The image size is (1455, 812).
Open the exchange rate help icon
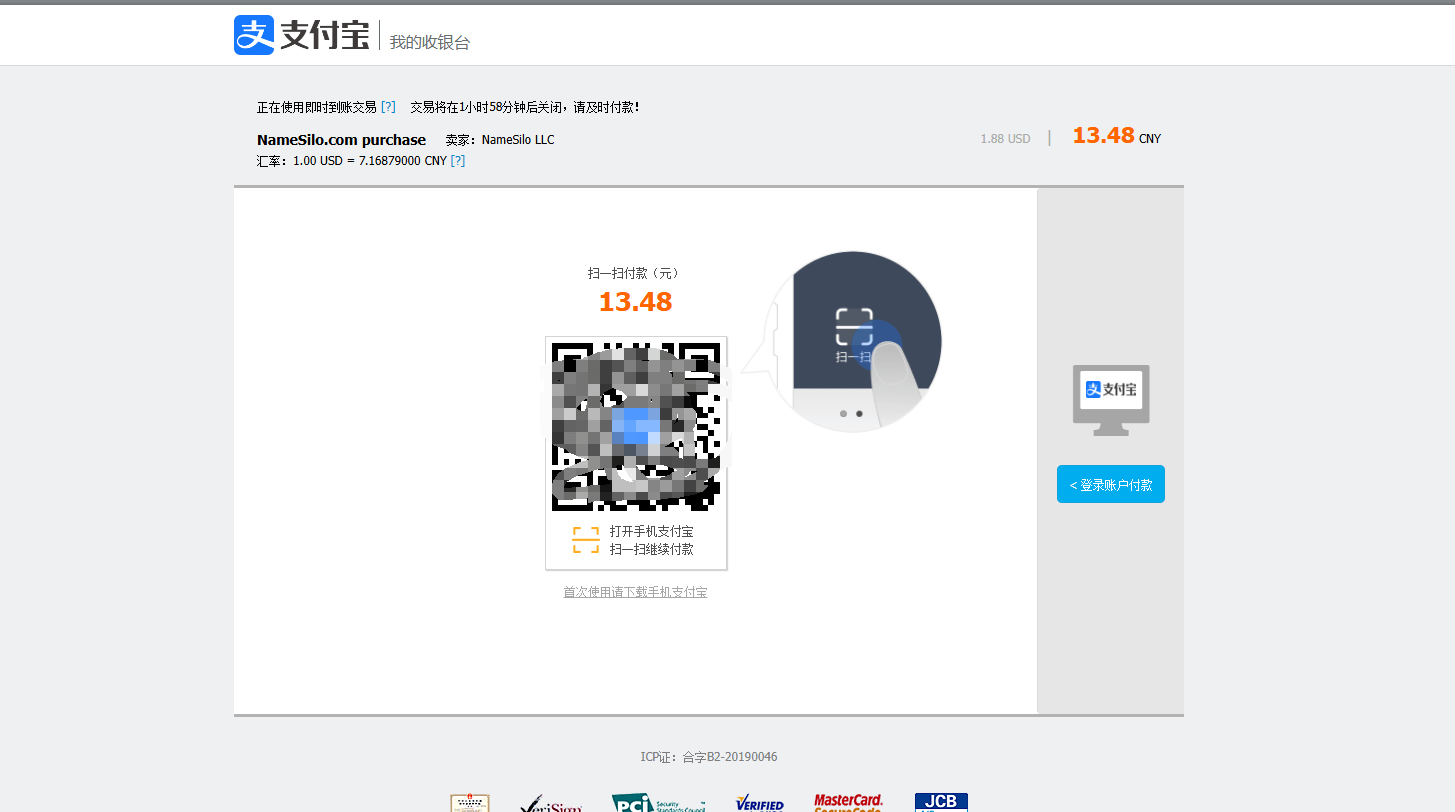(458, 161)
